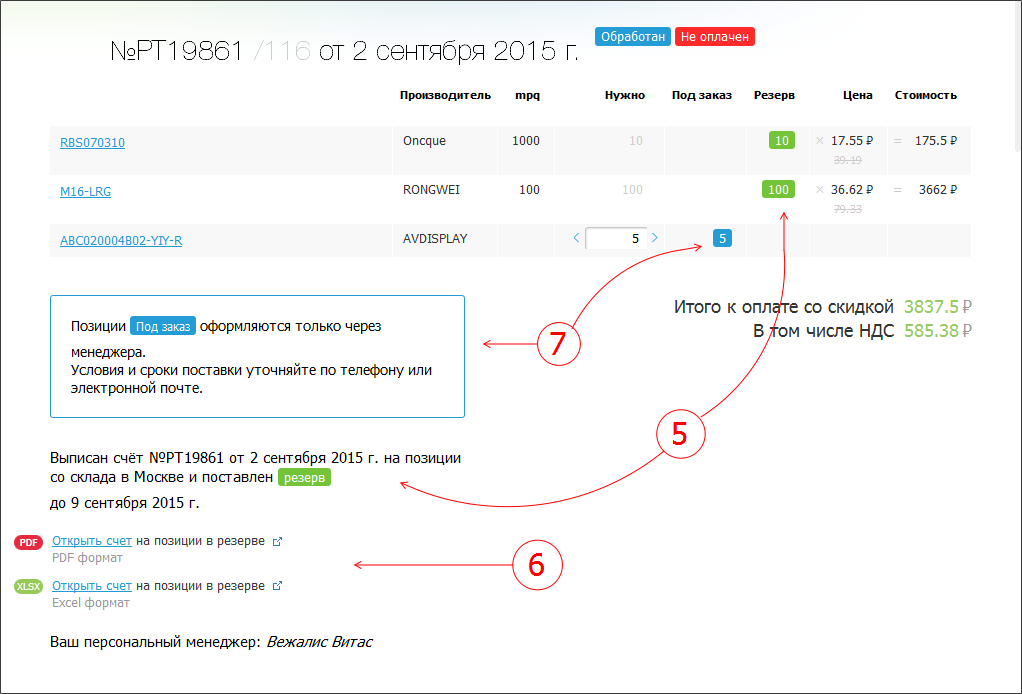Click external link icon beside Excel invoice

pyautogui.click(x=278, y=586)
